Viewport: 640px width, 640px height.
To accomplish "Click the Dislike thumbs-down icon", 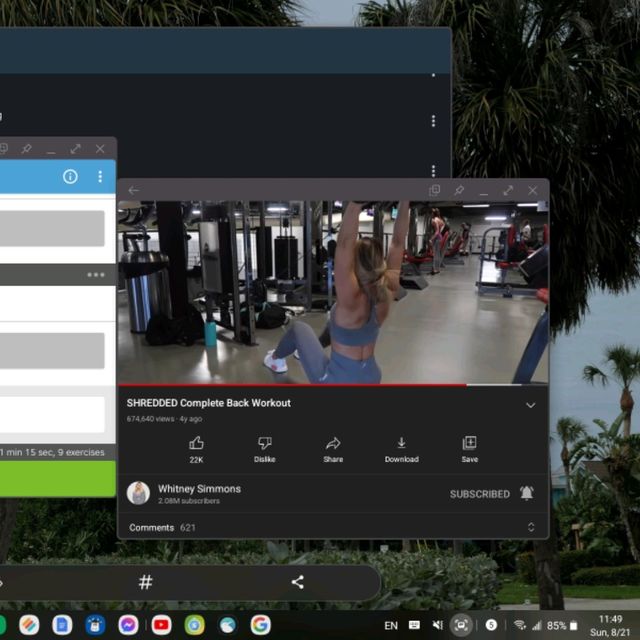I will [x=264, y=443].
